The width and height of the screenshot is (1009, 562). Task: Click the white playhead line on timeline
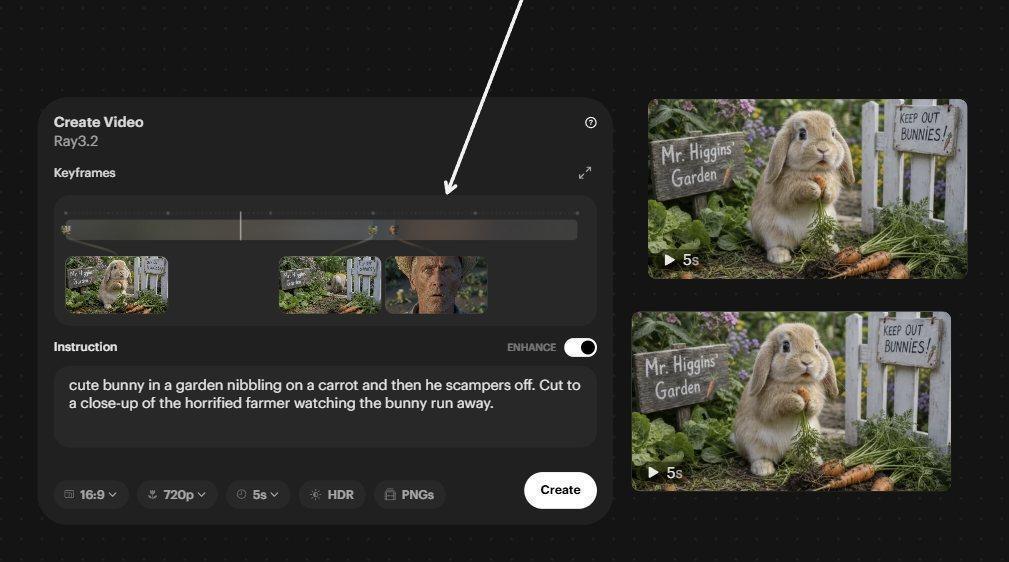241,226
